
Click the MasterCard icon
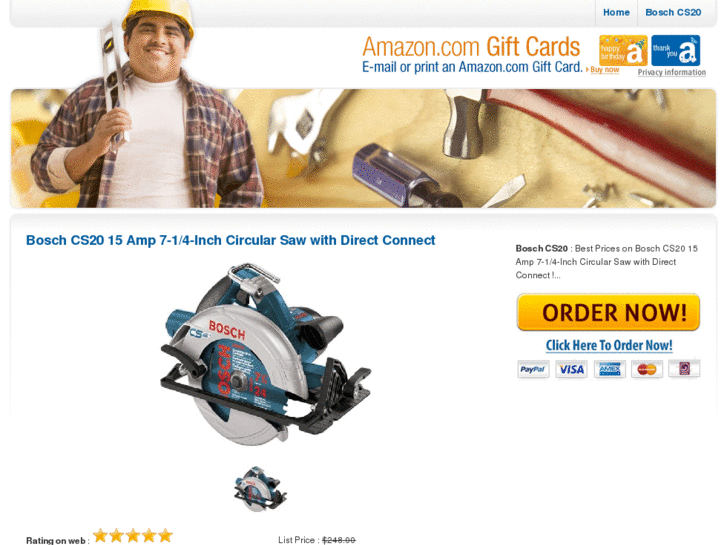[x=647, y=369]
